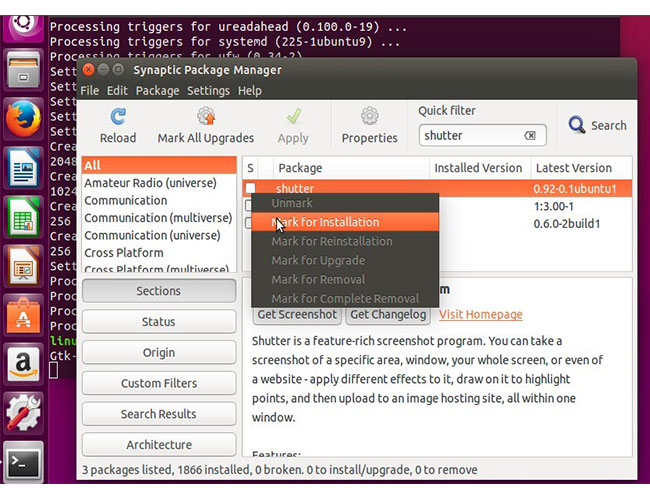
Task: Choose Mark for Installation in context menu
Action: point(345,222)
